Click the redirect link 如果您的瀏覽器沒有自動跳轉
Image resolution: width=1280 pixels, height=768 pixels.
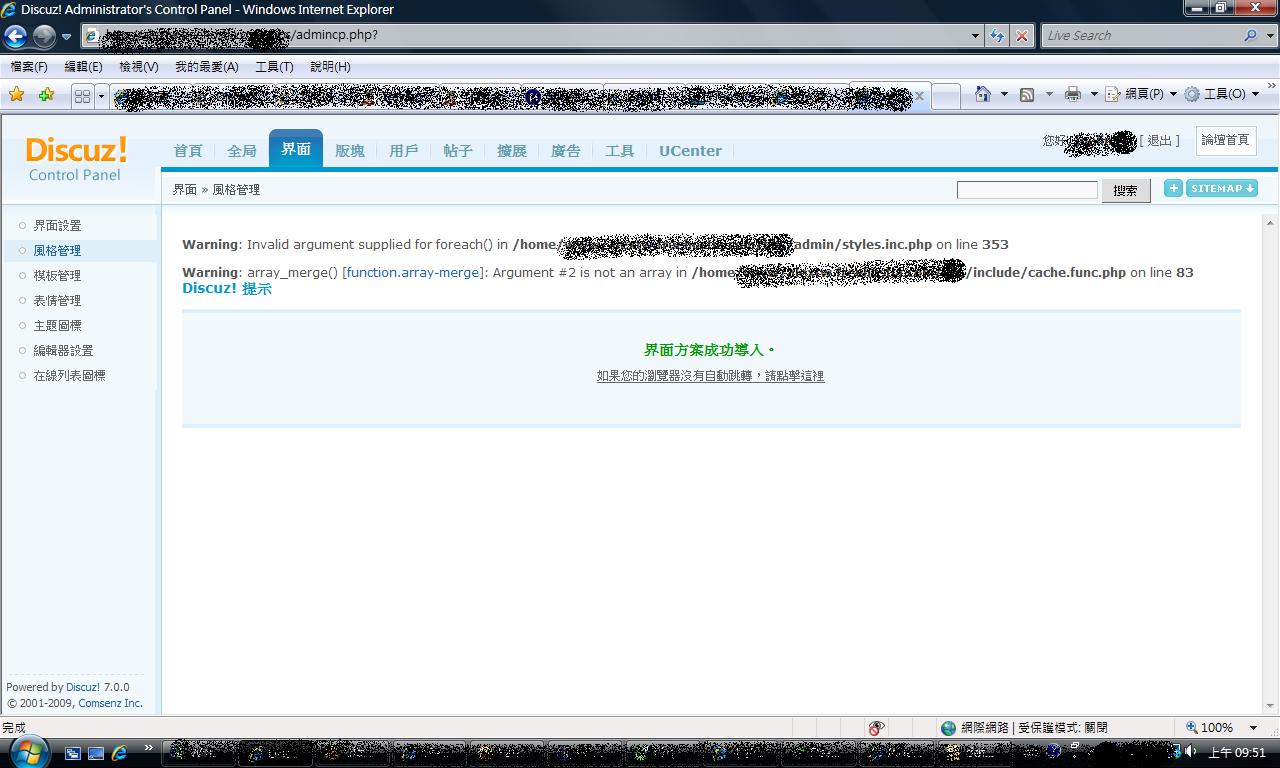710,376
